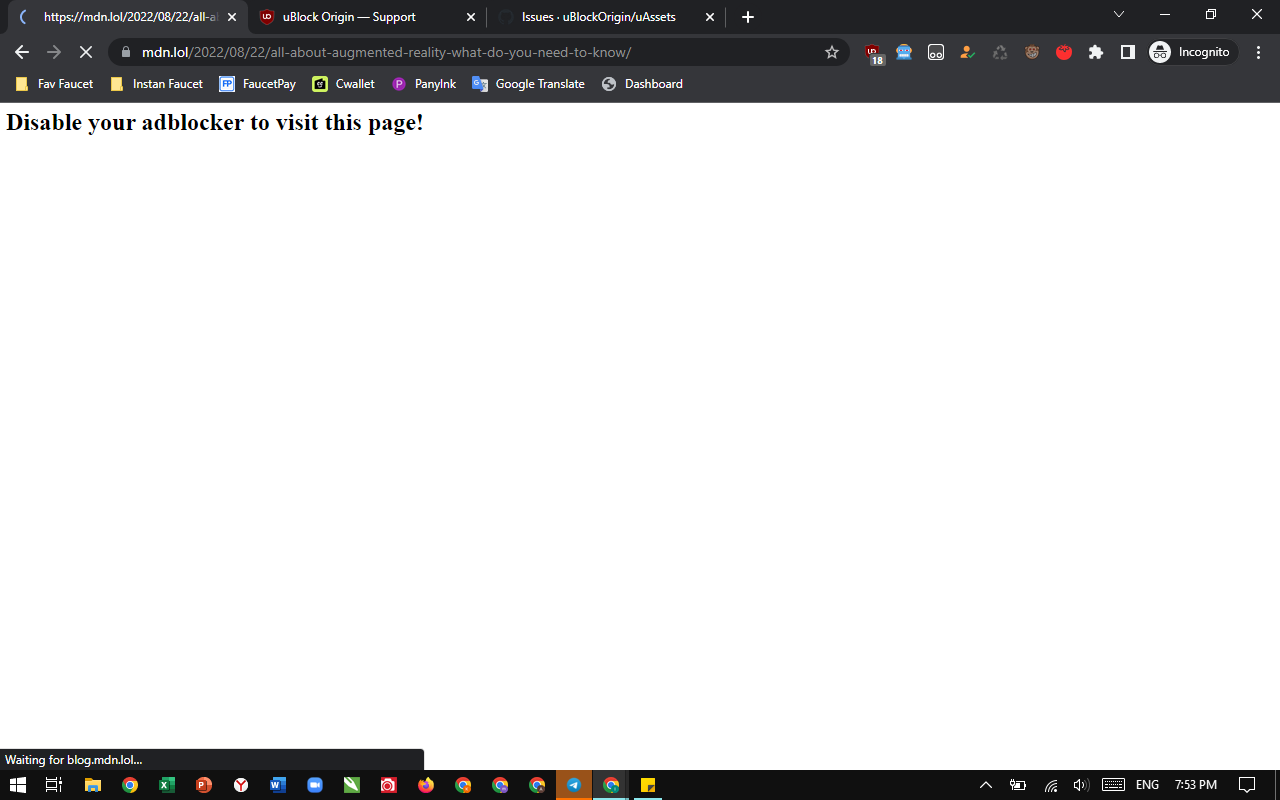1280x800 pixels.
Task: Click the robot extension icon
Action: pos(904,52)
